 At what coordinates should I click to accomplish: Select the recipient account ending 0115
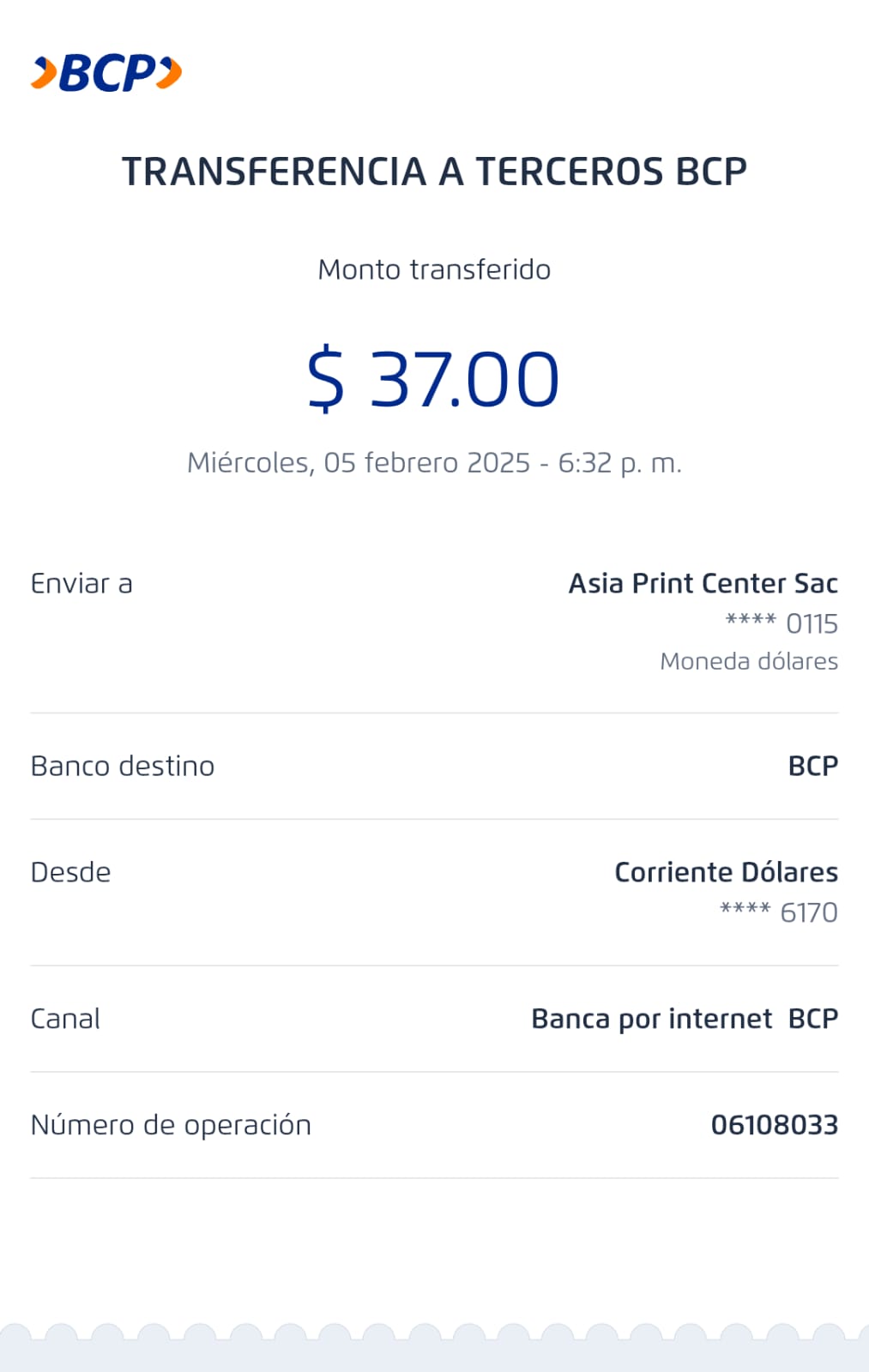[781, 623]
